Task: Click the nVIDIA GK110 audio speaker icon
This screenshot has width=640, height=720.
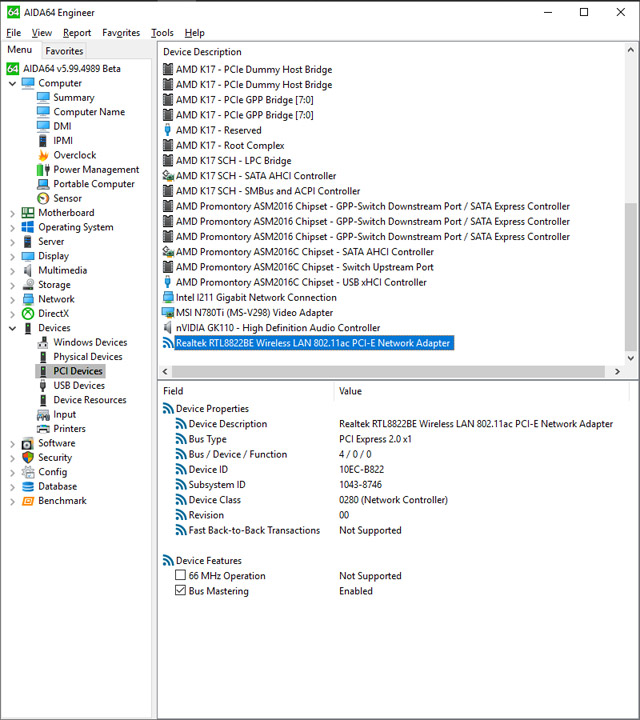Action: point(168,328)
